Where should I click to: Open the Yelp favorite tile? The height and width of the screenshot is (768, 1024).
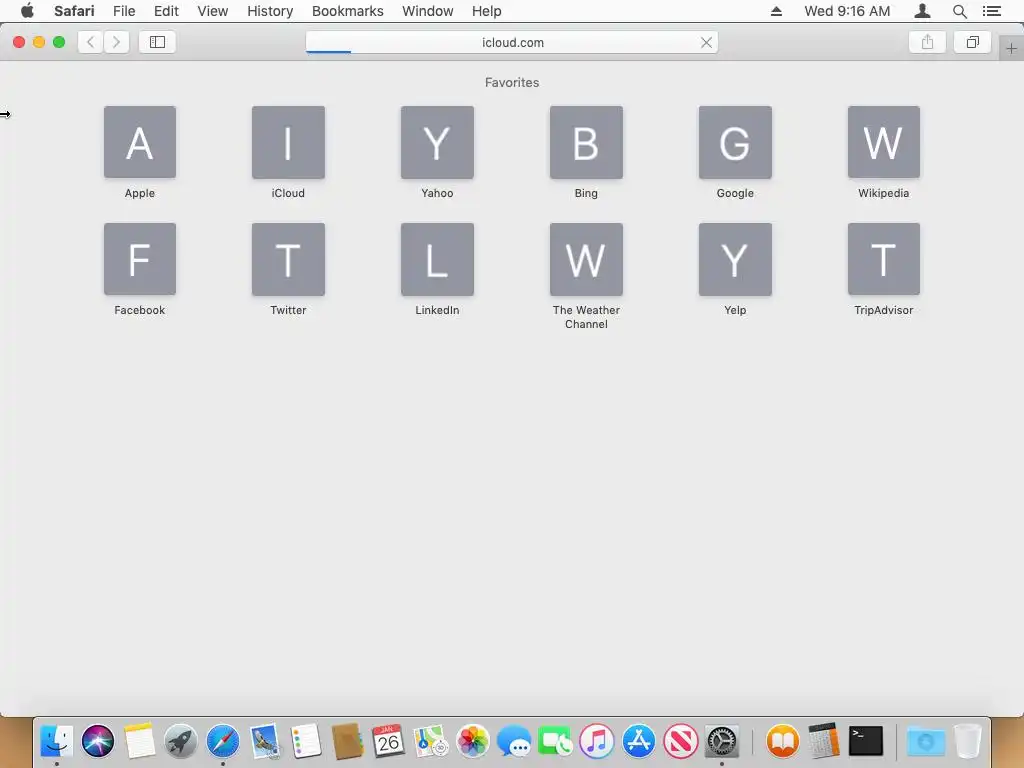coord(735,259)
